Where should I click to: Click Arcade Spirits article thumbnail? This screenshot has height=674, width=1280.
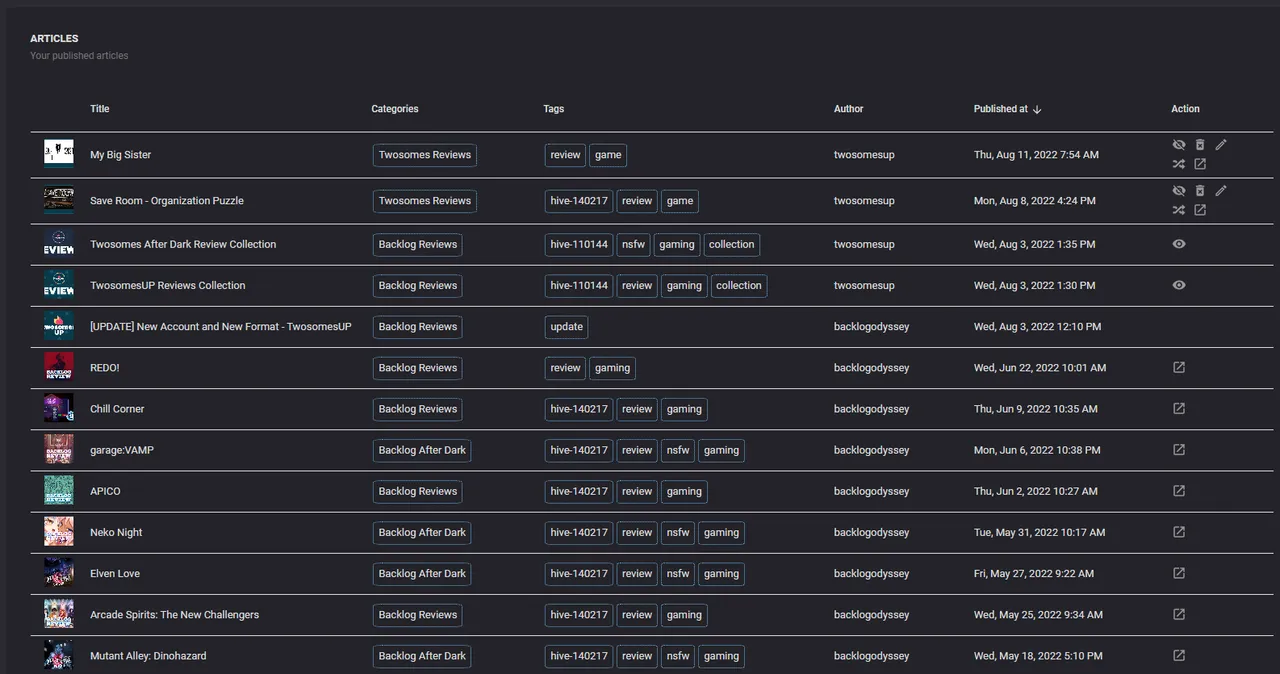59,613
